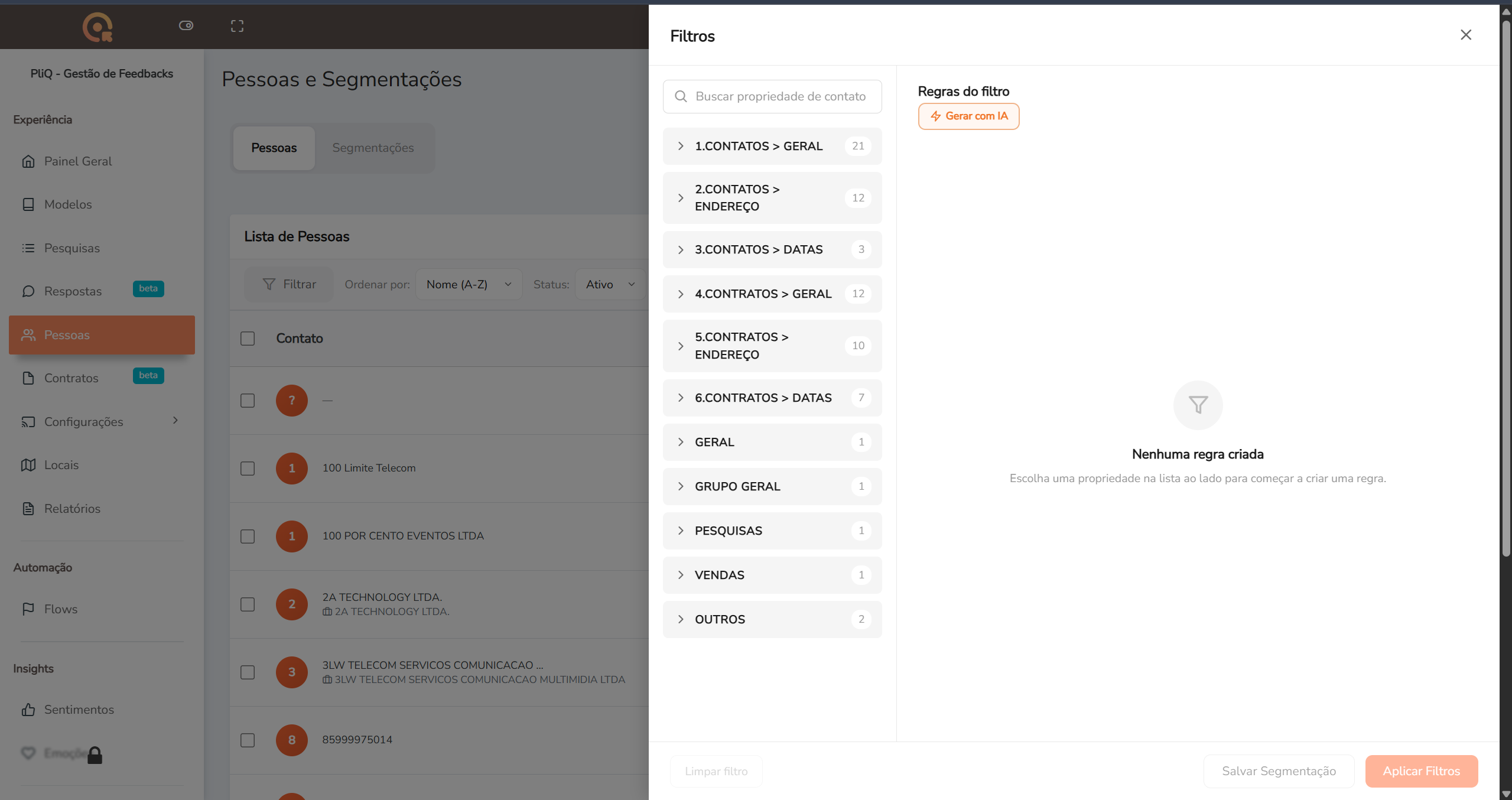Check the box for 3LW TELECOM SERVICOS
Image resolution: width=1512 pixels, height=800 pixels.
pyautogui.click(x=248, y=672)
